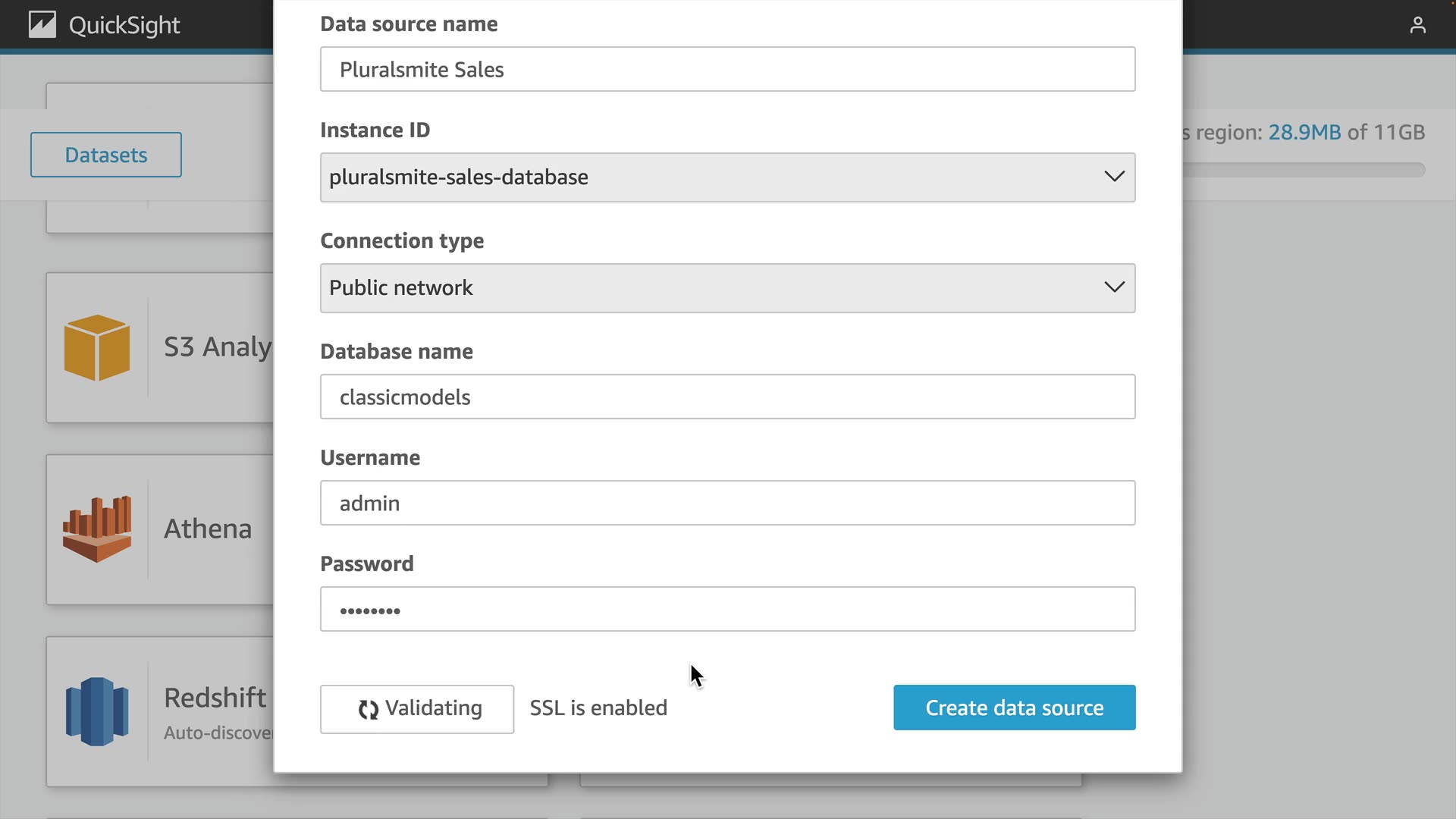Click the 28.9MB capacity link

[1304, 132]
